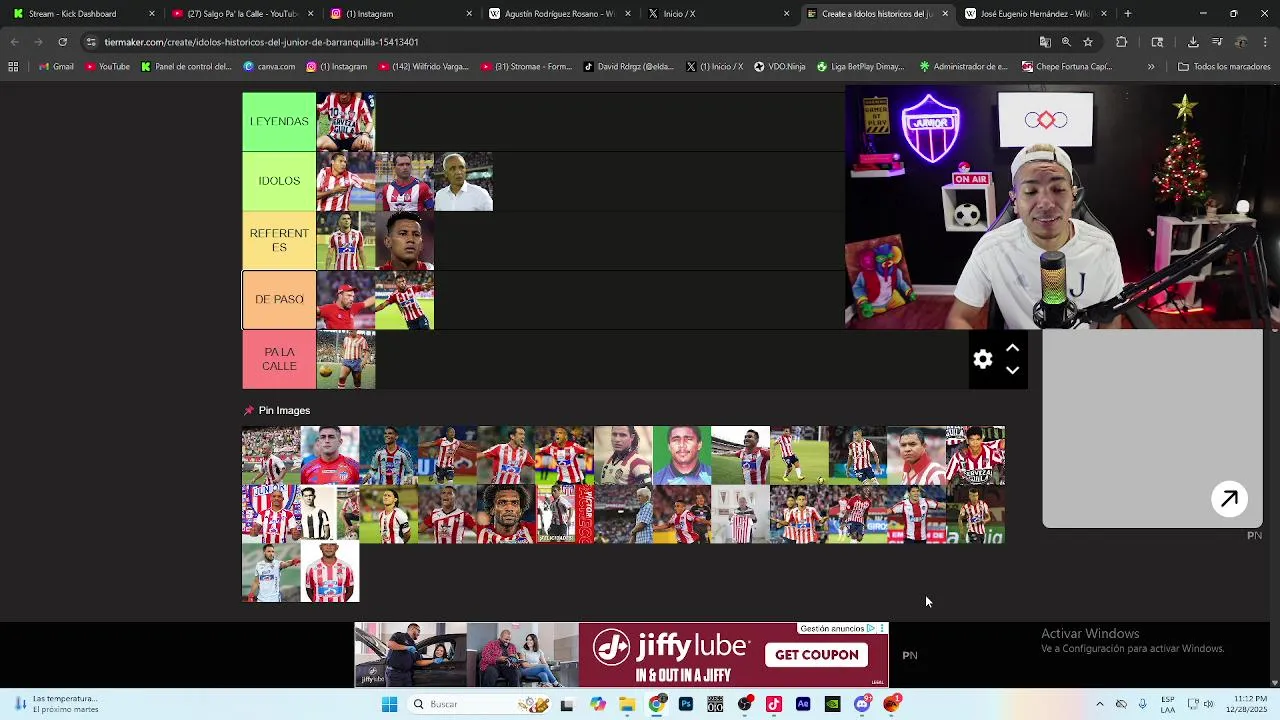Image resolution: width=1280 pixels, height=720 pixels.
Task: Click the Buscar taskbar search box
Action: (x=480, y=704)
